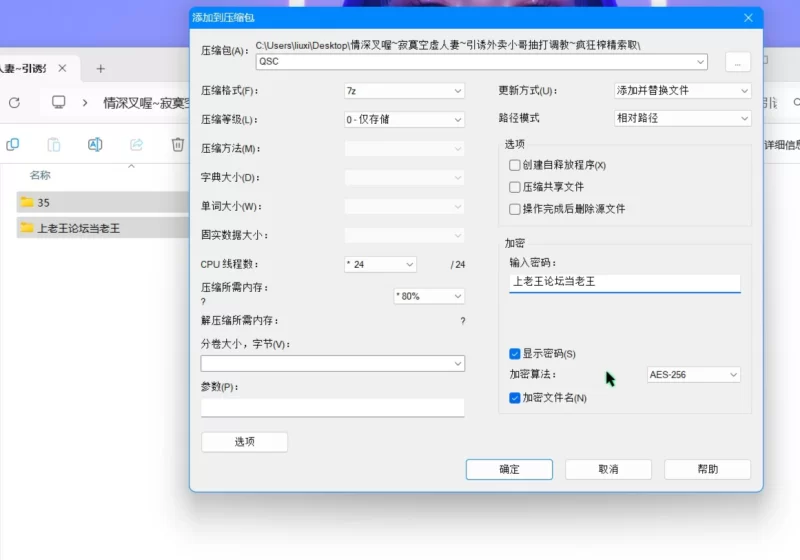Enable 压缩共享文件 checkbox

click(514, 187)
